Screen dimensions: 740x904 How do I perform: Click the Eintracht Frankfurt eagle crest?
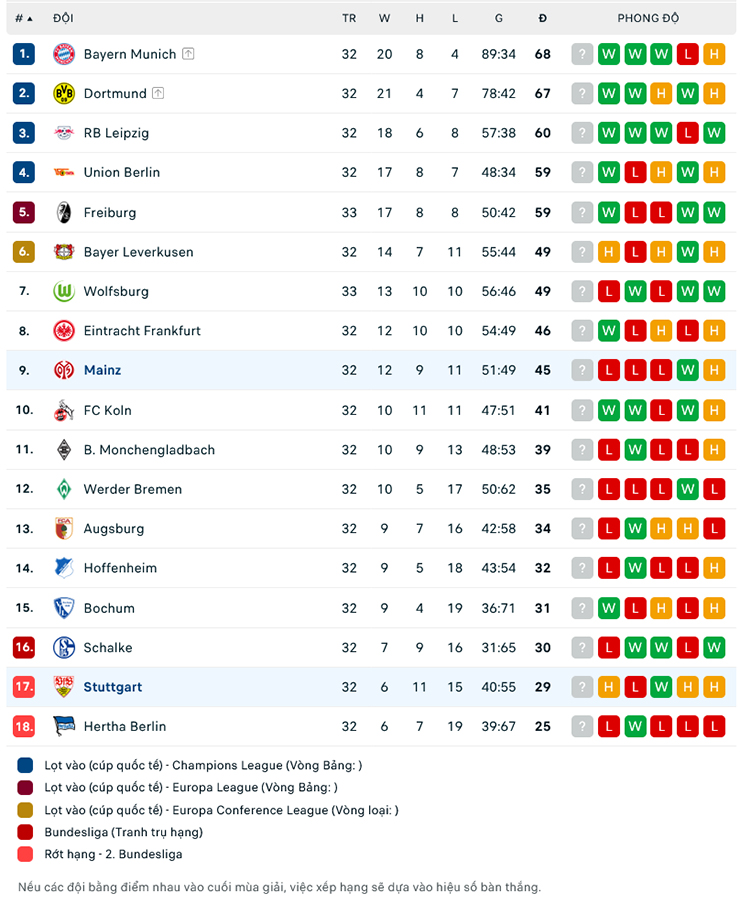click(x=64, y=331)
